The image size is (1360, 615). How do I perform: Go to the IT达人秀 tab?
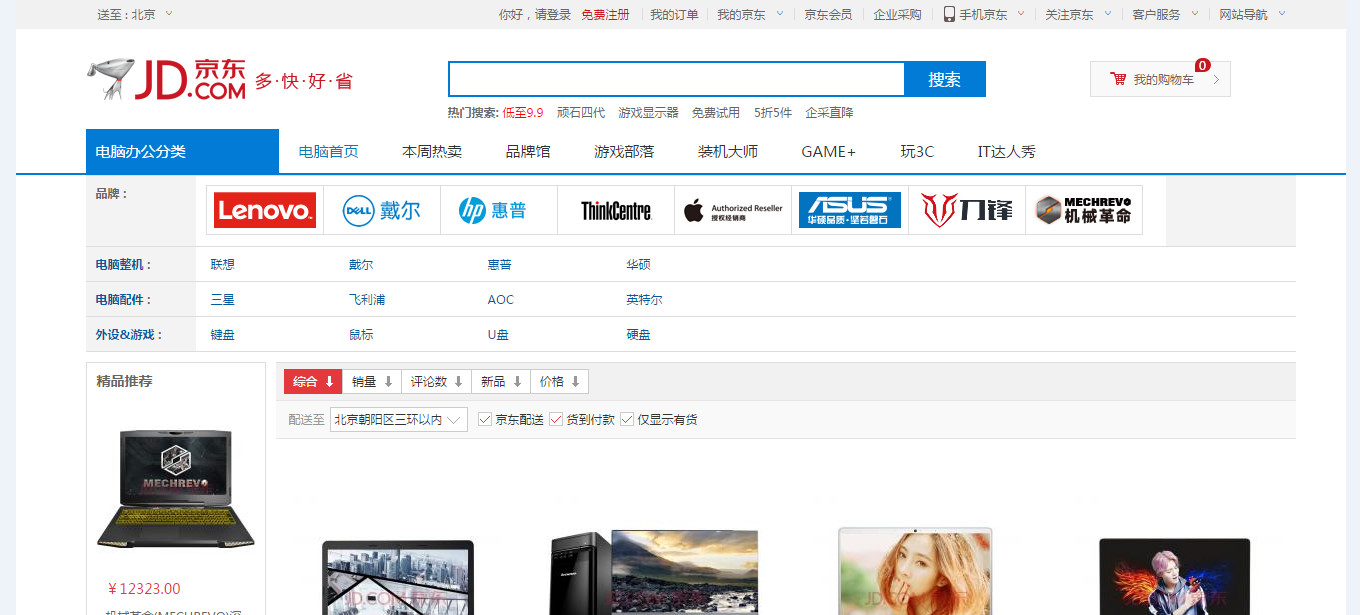click(x=1007, y=151)
